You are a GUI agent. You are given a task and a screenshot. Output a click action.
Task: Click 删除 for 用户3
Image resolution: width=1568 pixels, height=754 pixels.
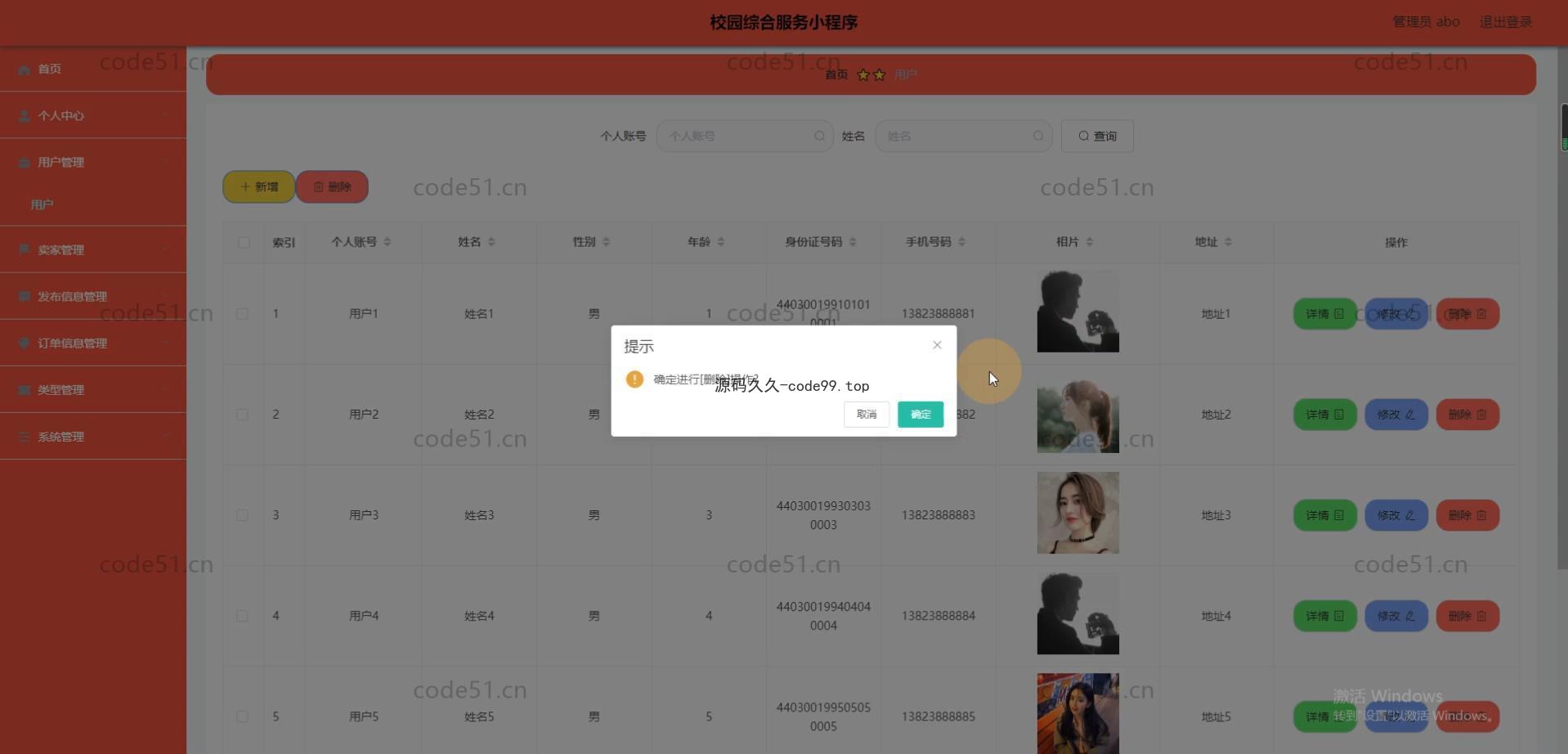tap(1467, 515)
